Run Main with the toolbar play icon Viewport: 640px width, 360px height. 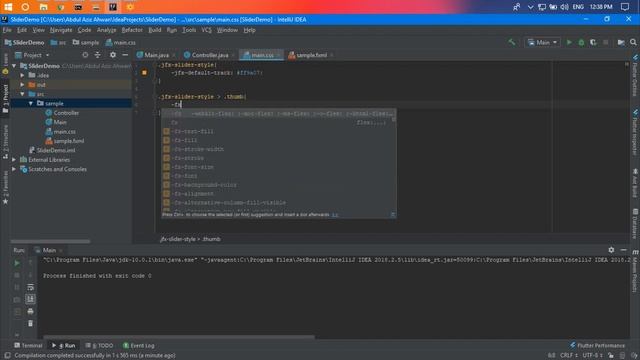click(569, 42)
